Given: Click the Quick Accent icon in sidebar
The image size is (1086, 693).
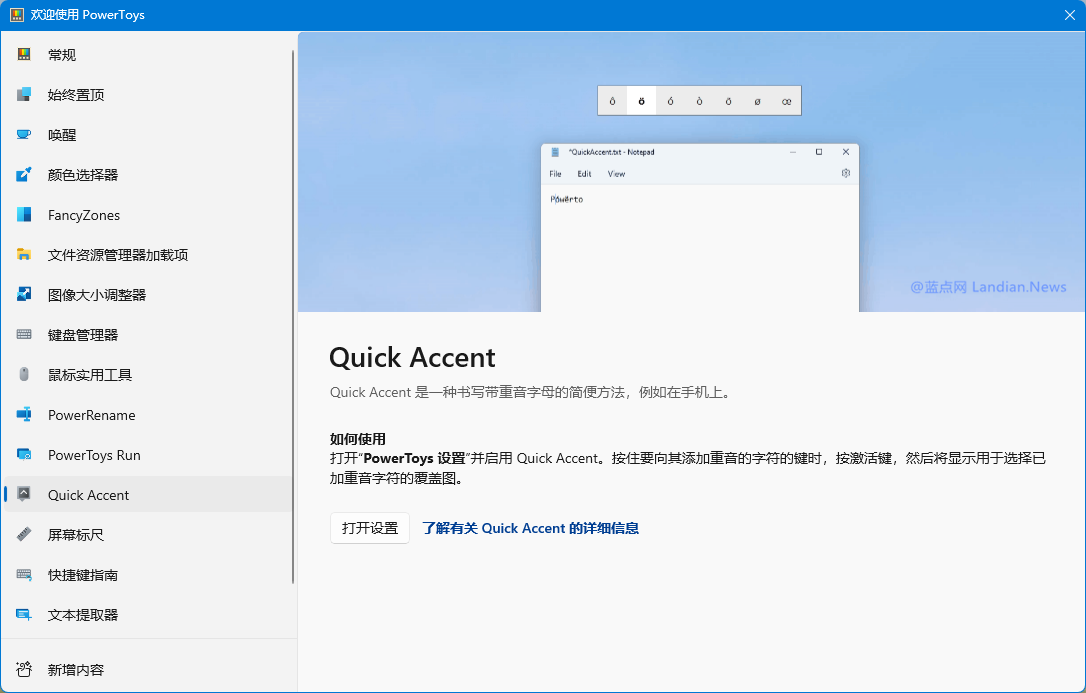Looking at the screenshot, I should coord(24,494).
